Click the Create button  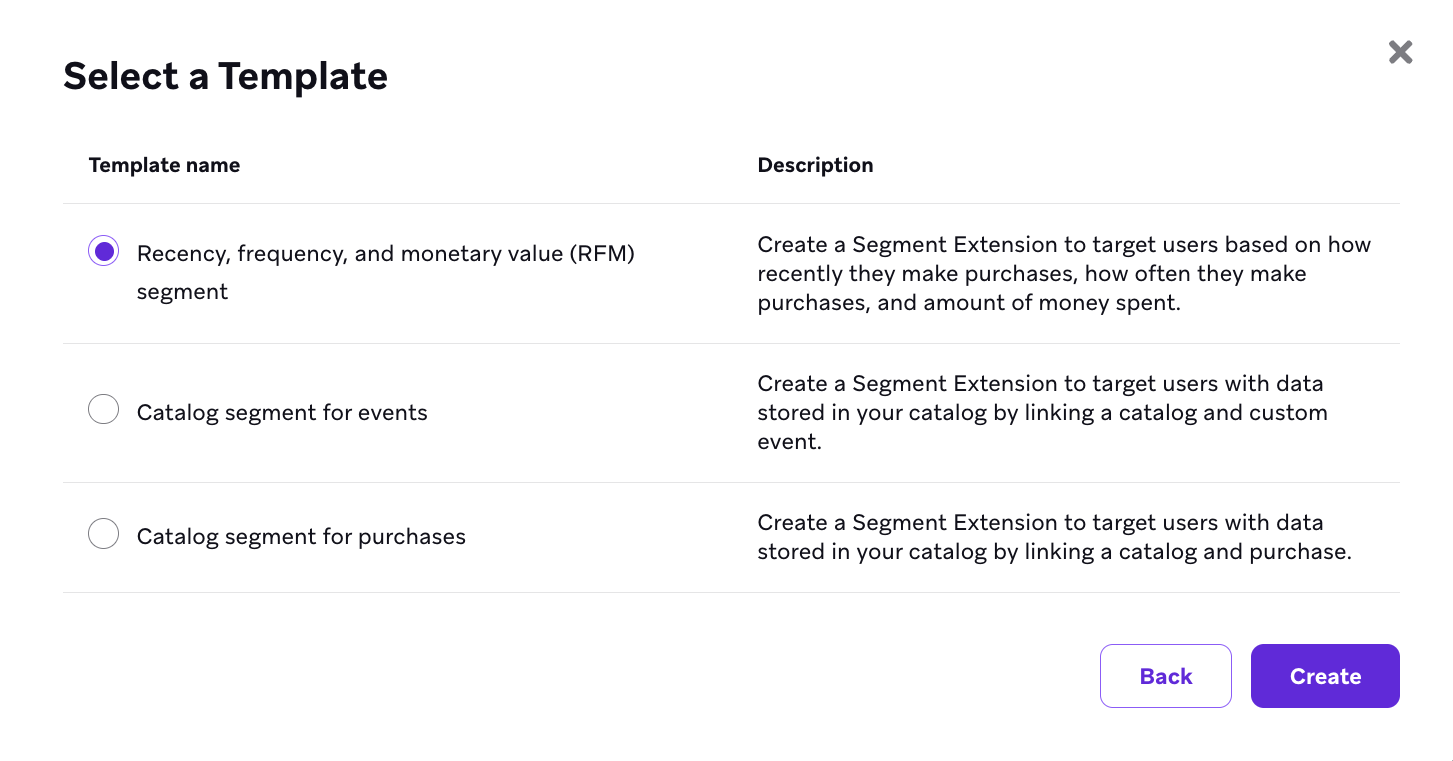(x=1325, y=676)
